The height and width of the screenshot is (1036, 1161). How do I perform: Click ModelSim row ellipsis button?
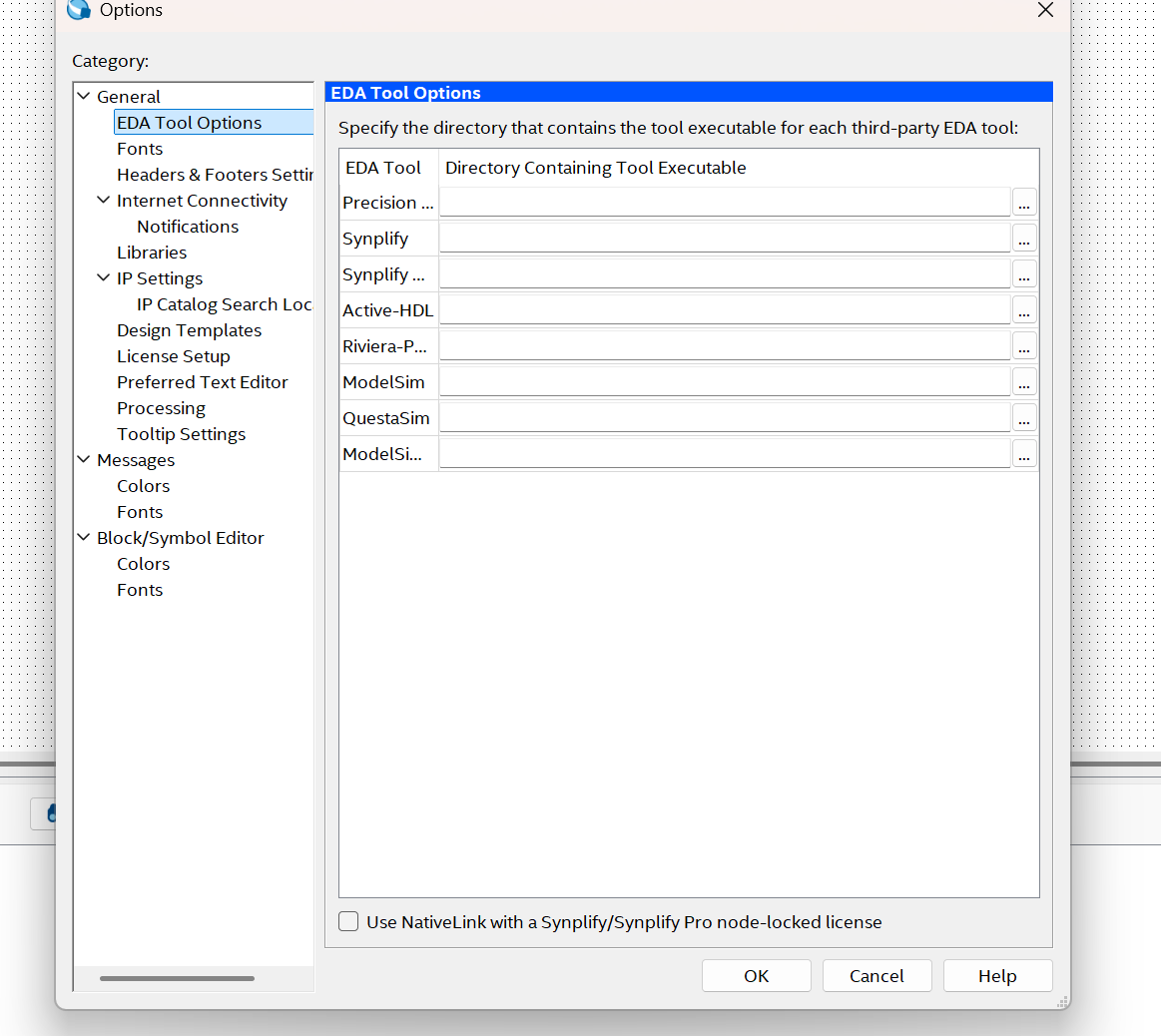[x=1024, y=382]
